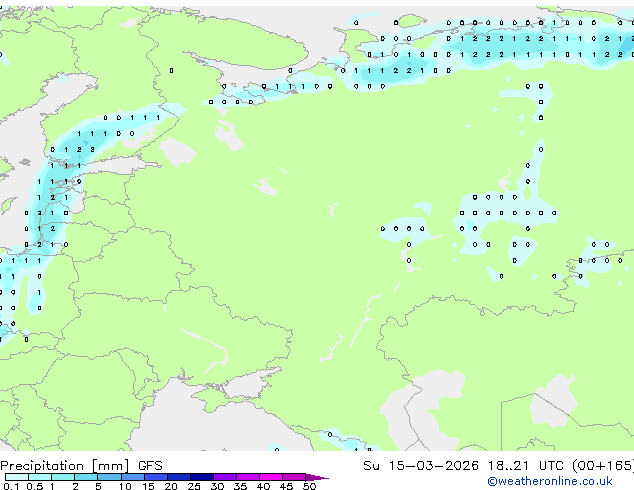Click the 'GFS' model label
634x490 pixels.
pyautogui.click(x=150, y=466)
